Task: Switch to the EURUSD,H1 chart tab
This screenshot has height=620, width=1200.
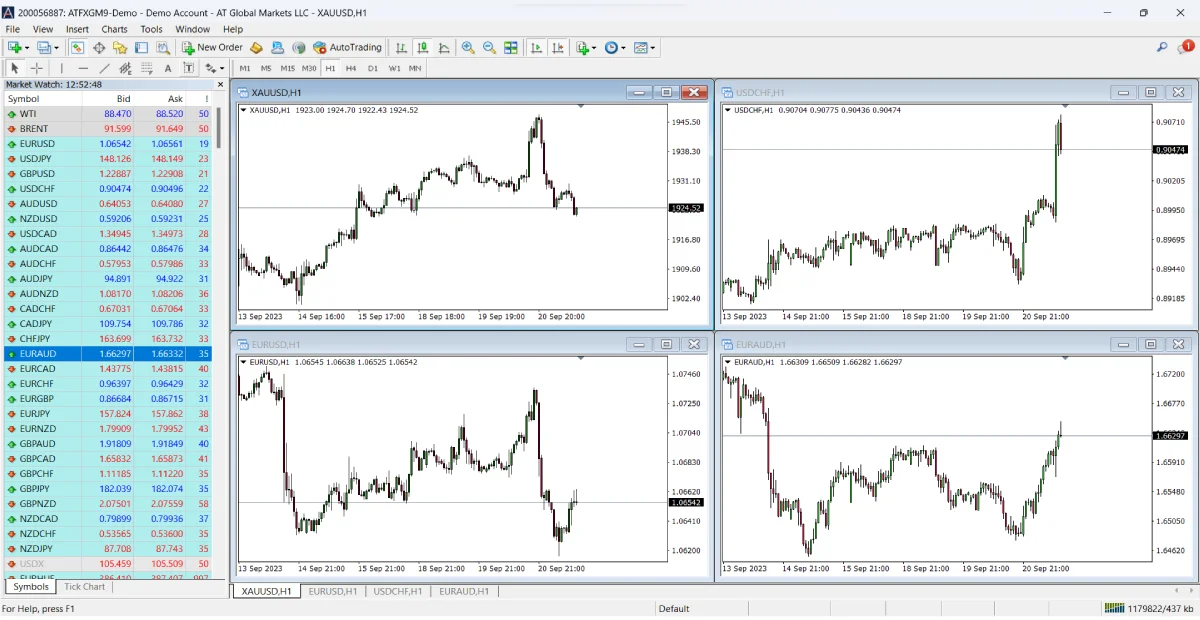Action: point(332,591)
